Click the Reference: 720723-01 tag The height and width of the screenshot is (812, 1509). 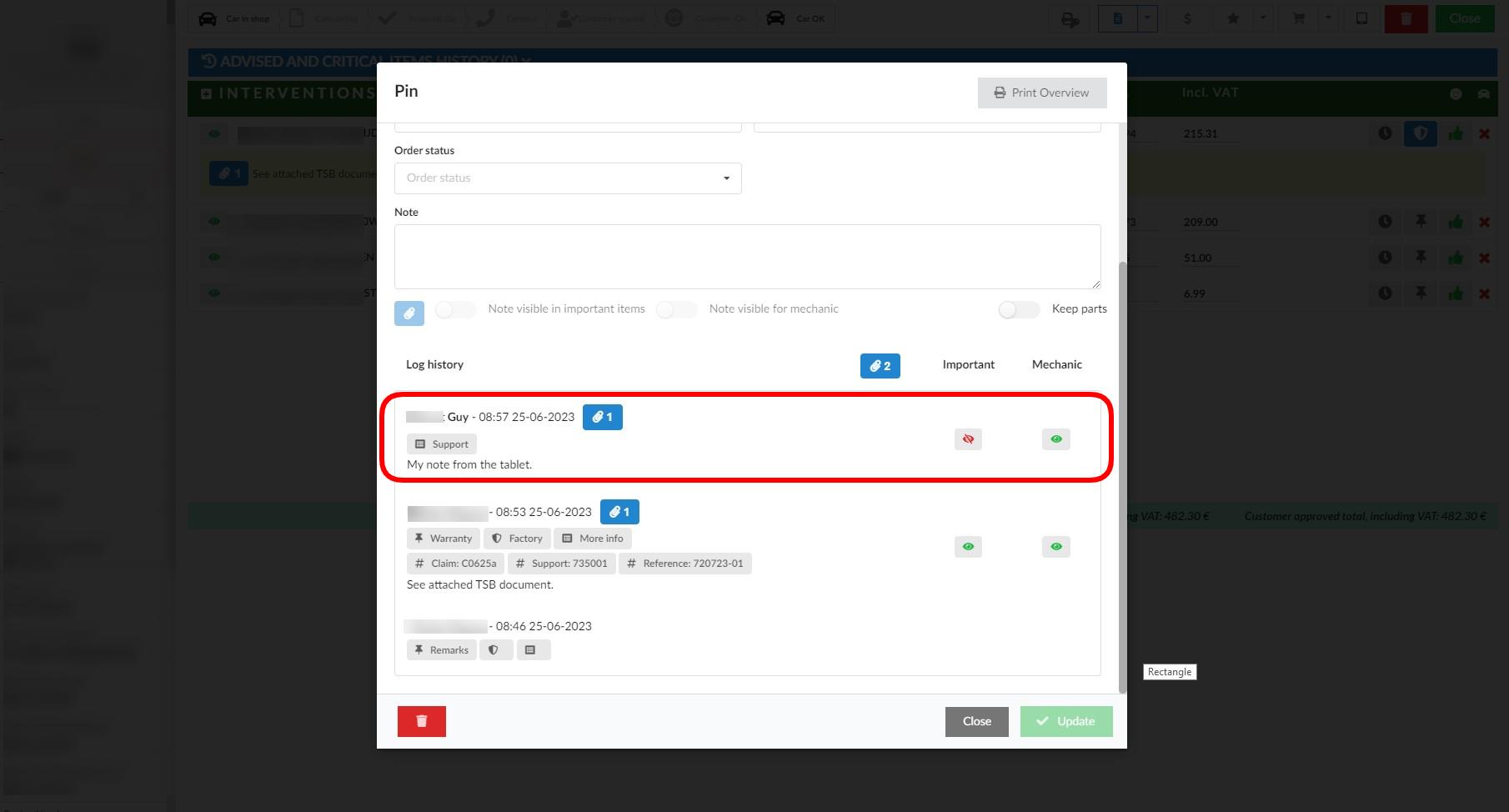tap(685, 564)
